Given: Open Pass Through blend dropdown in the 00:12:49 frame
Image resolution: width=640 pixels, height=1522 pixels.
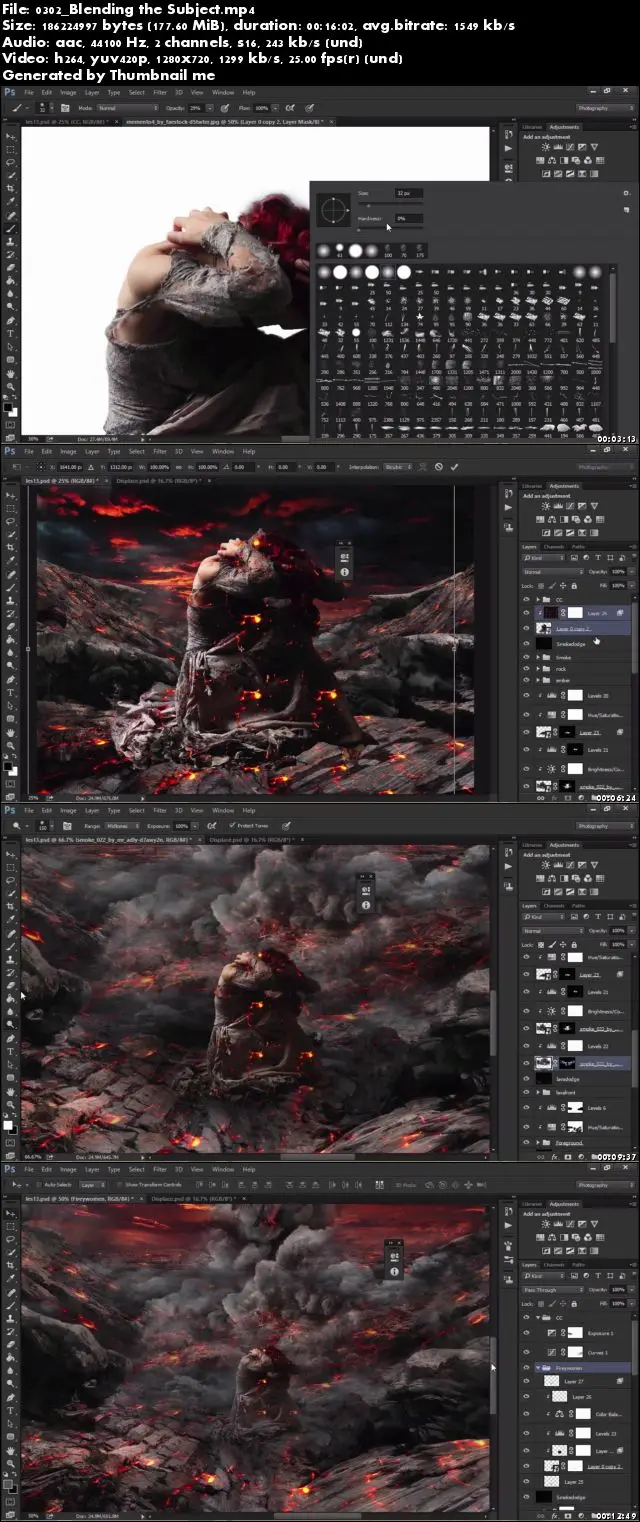Looking at the screenshot, I should pyautogui.click(x=552, y=1290).
